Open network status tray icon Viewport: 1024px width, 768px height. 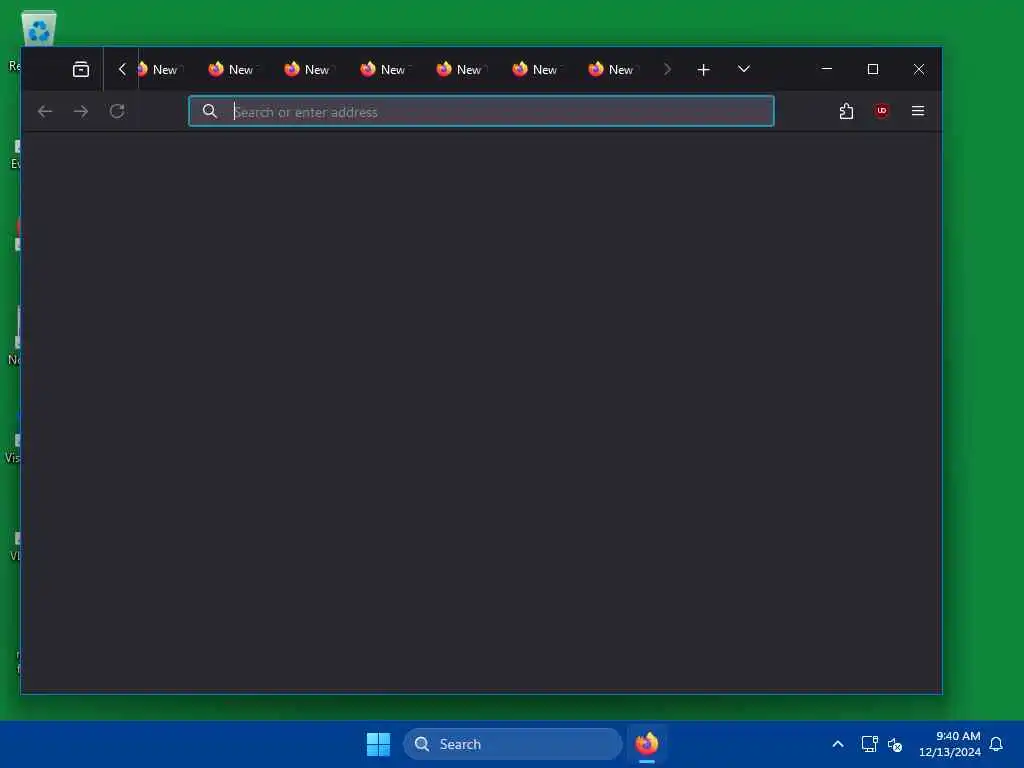[869, 744]
